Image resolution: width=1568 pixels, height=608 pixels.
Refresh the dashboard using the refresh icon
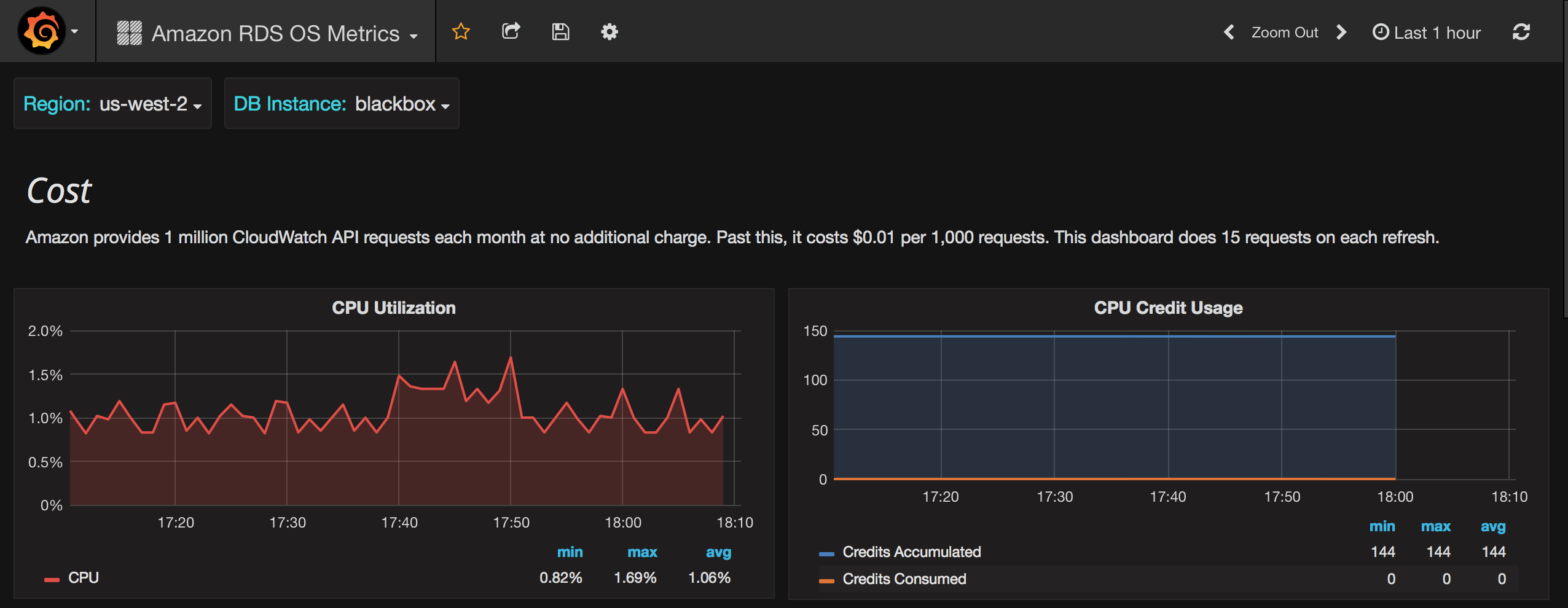pyautogui.click(x=1521, y=32)
